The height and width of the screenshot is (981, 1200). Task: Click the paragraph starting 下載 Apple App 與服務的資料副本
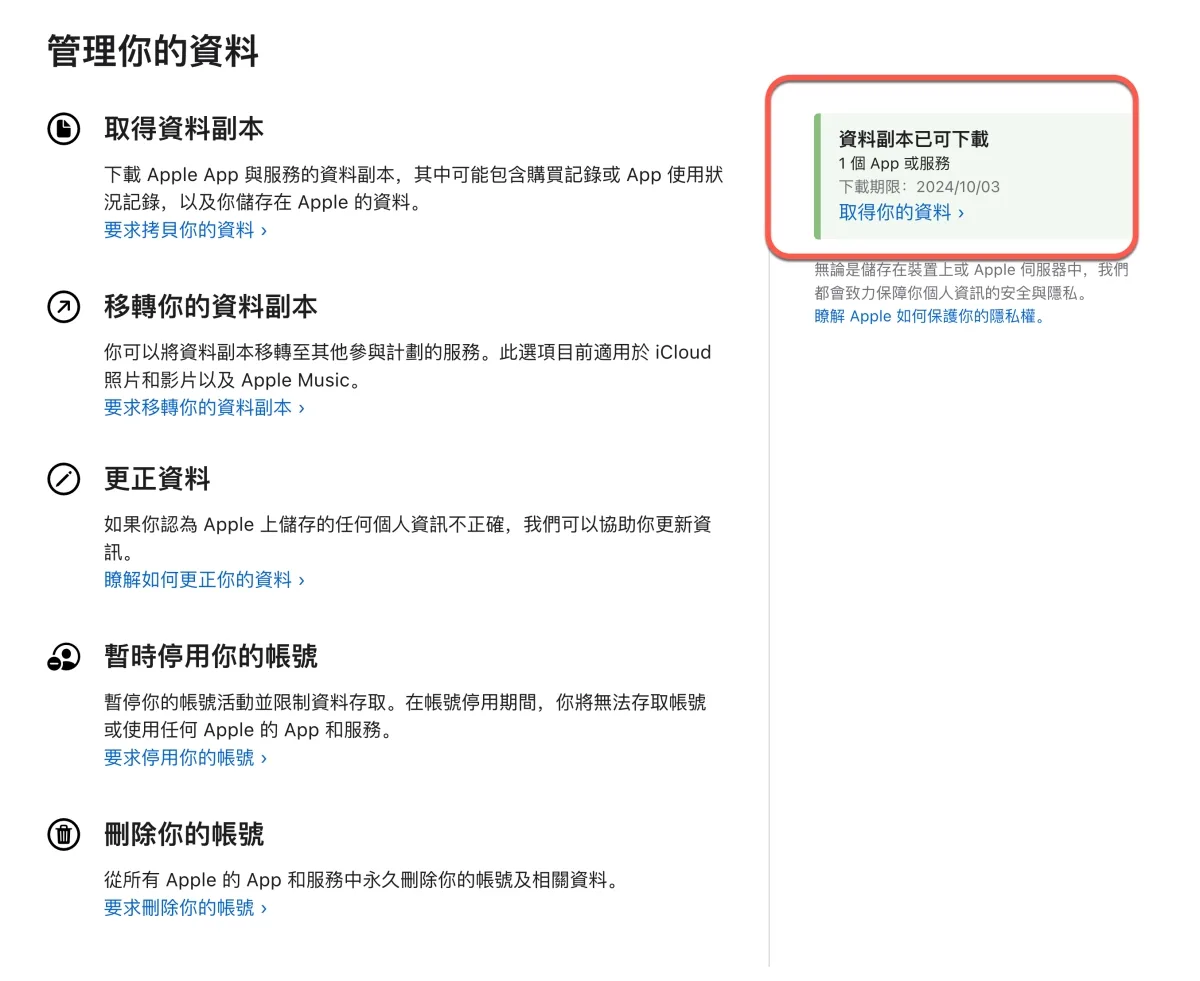point(413,189)
